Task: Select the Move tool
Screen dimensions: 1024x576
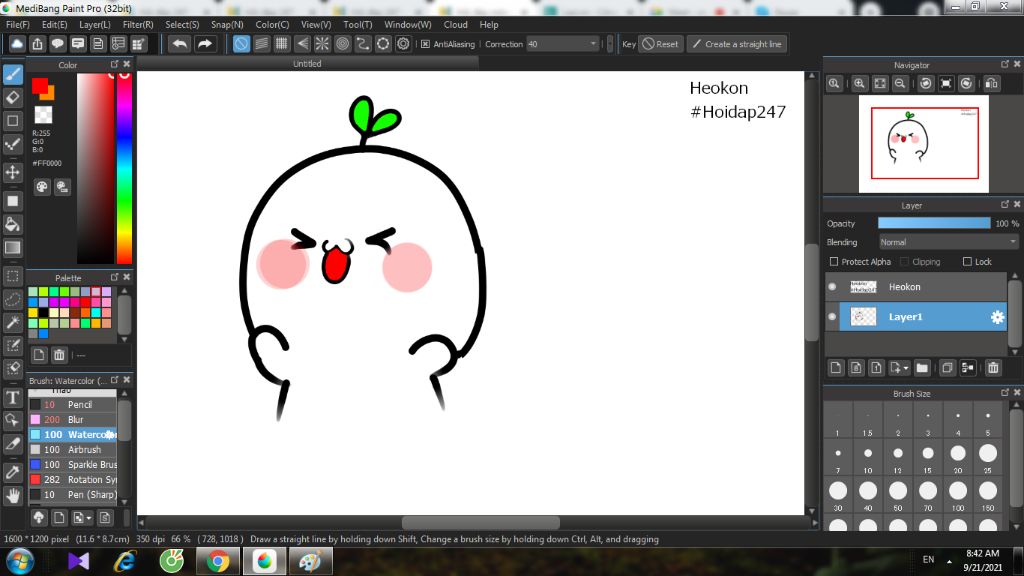Action: click(x=12, y=172)
